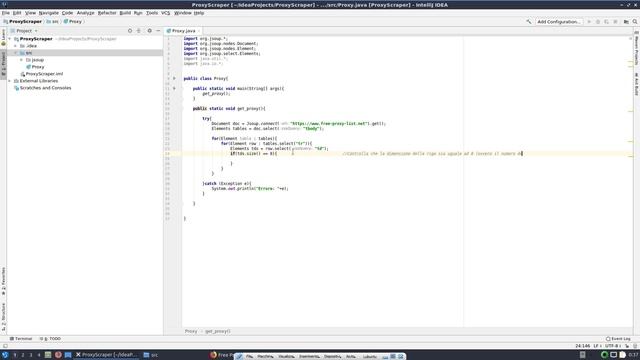
Task: Click Collapse All icon in Project panel
Action: 139,31
